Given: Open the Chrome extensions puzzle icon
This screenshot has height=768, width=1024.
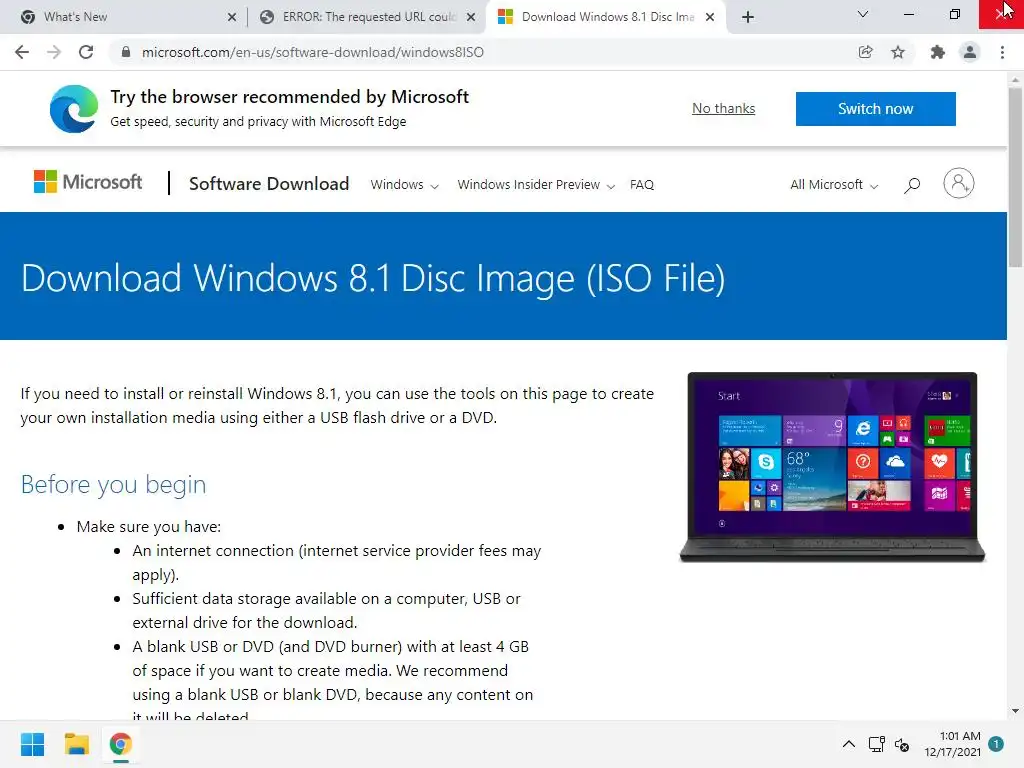Looking at the screenshot, I should tap(938, 52).
